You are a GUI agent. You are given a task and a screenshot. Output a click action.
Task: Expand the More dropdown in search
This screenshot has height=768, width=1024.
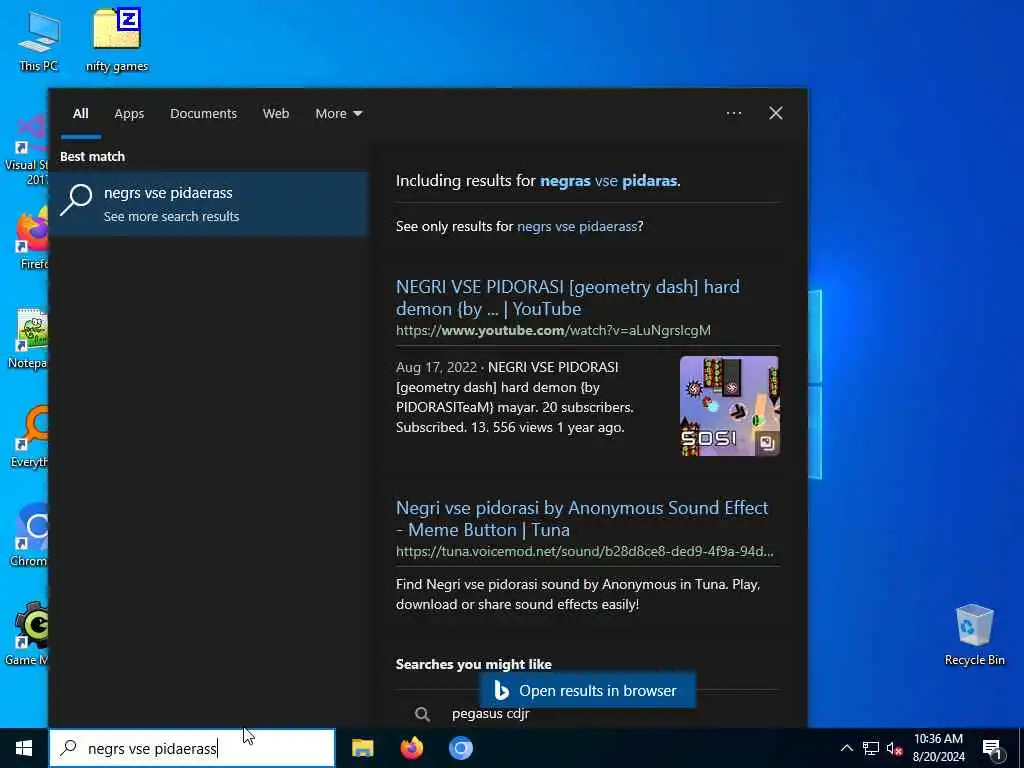click(338, 114)
